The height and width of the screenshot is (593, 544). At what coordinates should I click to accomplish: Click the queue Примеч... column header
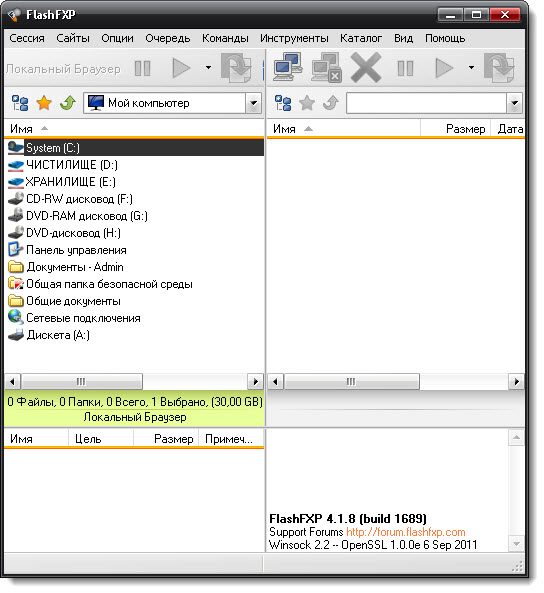click(x=231, y=439)
